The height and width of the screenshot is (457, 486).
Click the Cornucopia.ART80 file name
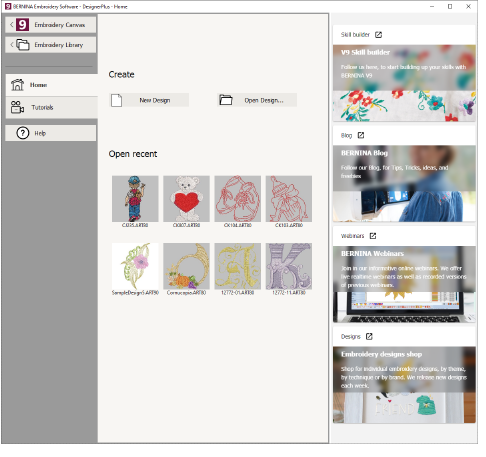[x=186, y=293]
